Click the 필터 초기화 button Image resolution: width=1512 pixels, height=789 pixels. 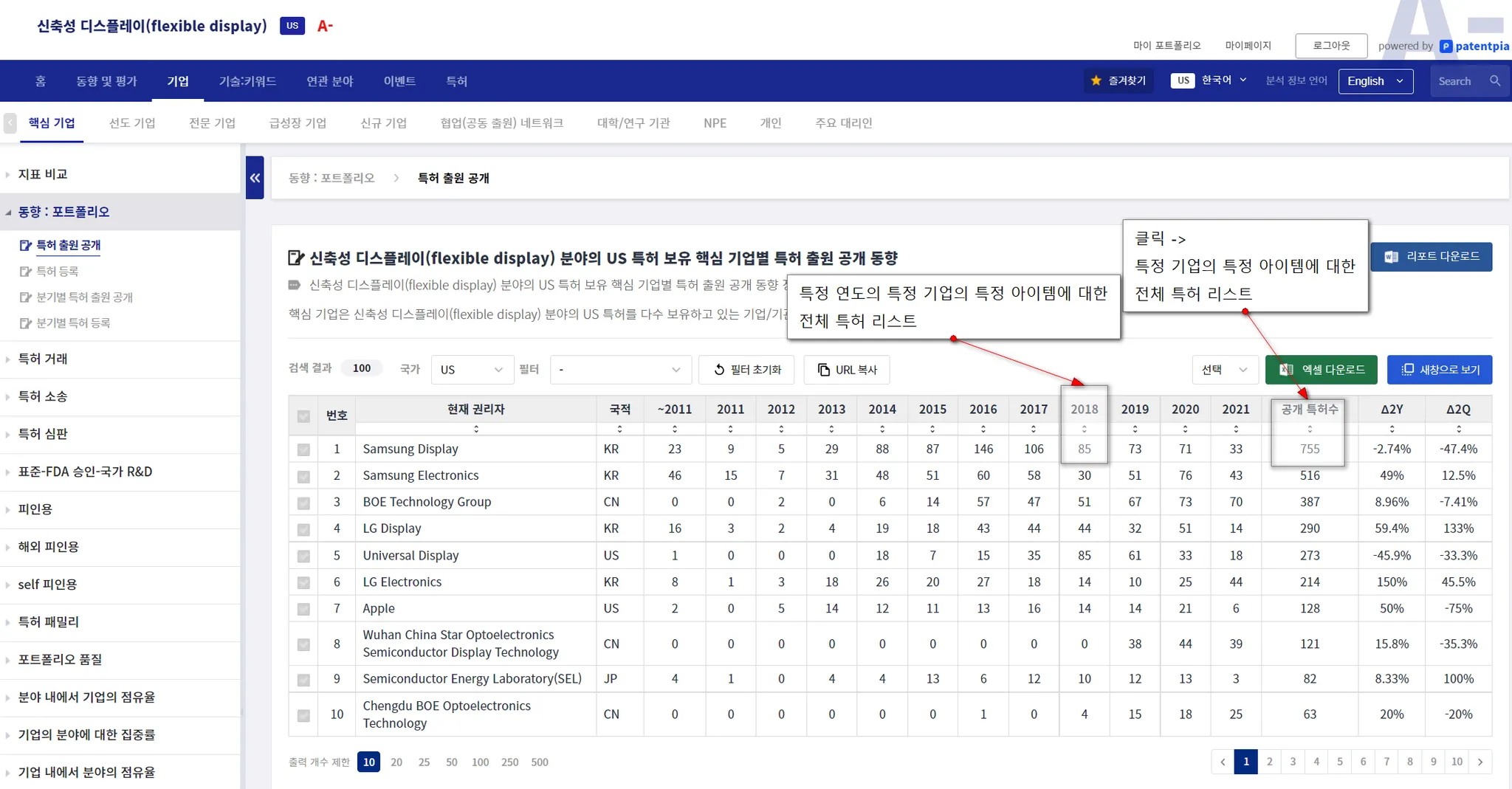tap(746, 370)
